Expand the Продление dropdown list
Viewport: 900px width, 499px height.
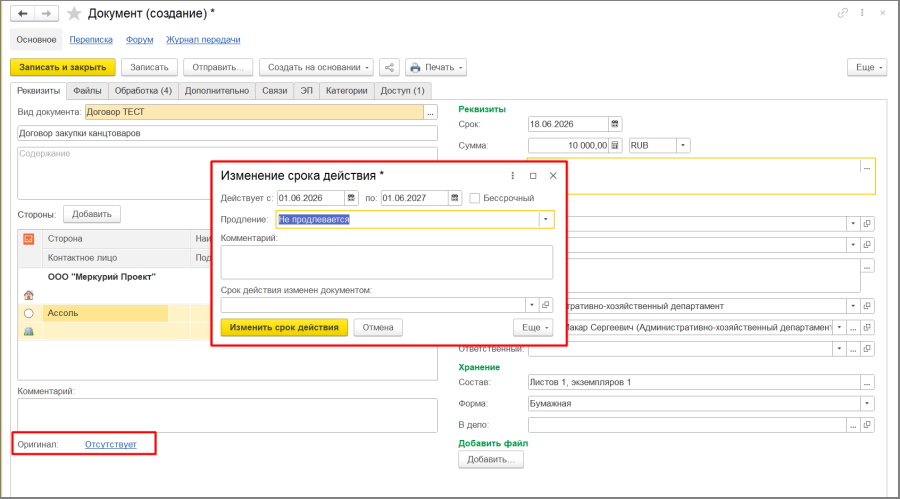point(546,219)
